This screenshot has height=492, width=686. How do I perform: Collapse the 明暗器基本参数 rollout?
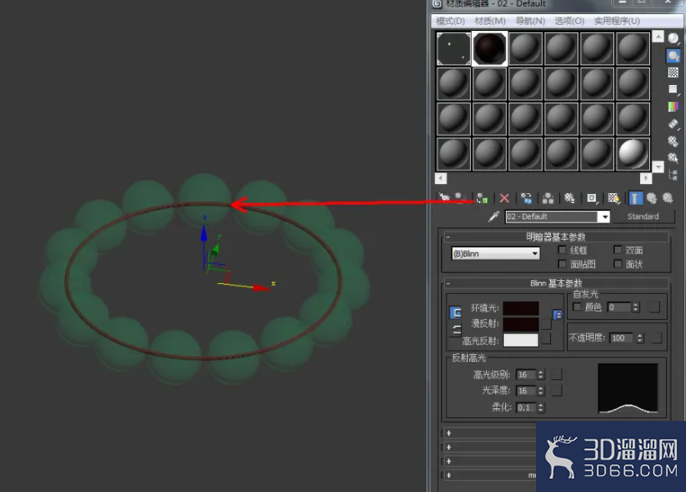(x=556, y=237)
